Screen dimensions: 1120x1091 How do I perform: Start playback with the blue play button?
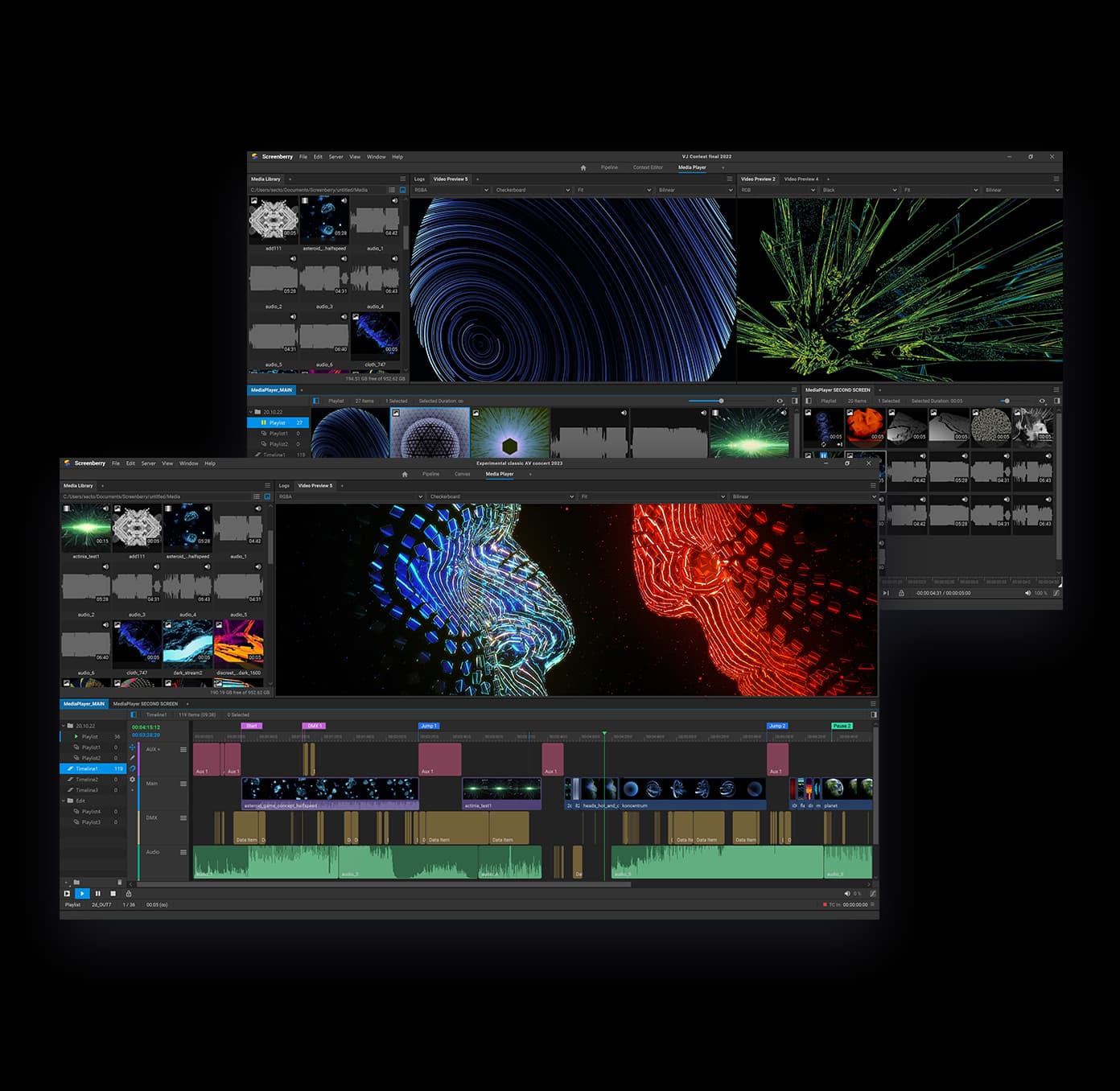pos(82,893)
